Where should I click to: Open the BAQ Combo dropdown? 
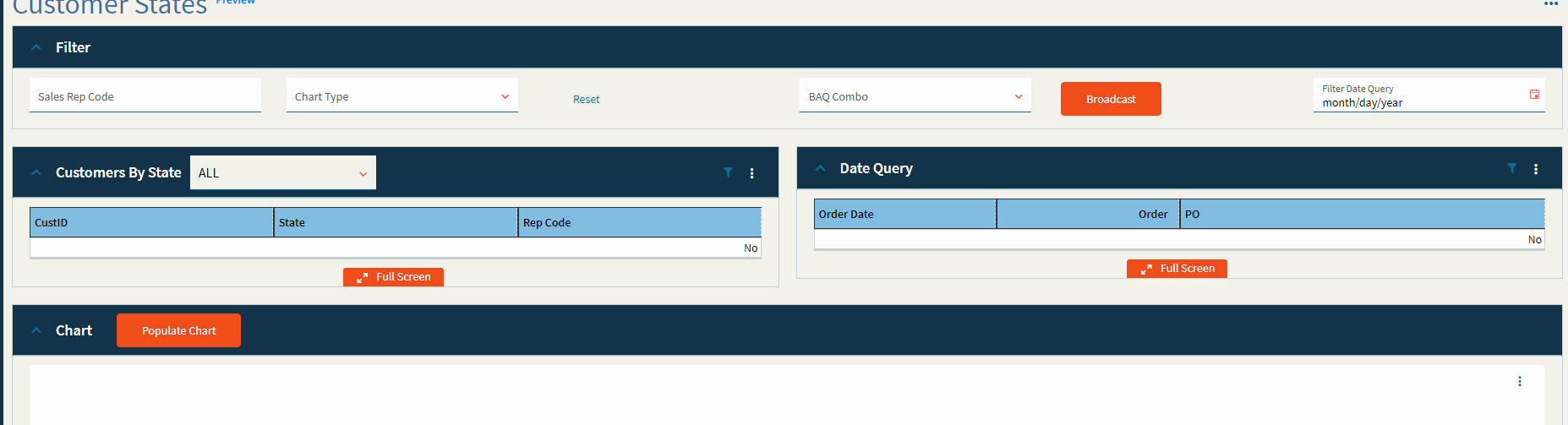pos(915,96)
